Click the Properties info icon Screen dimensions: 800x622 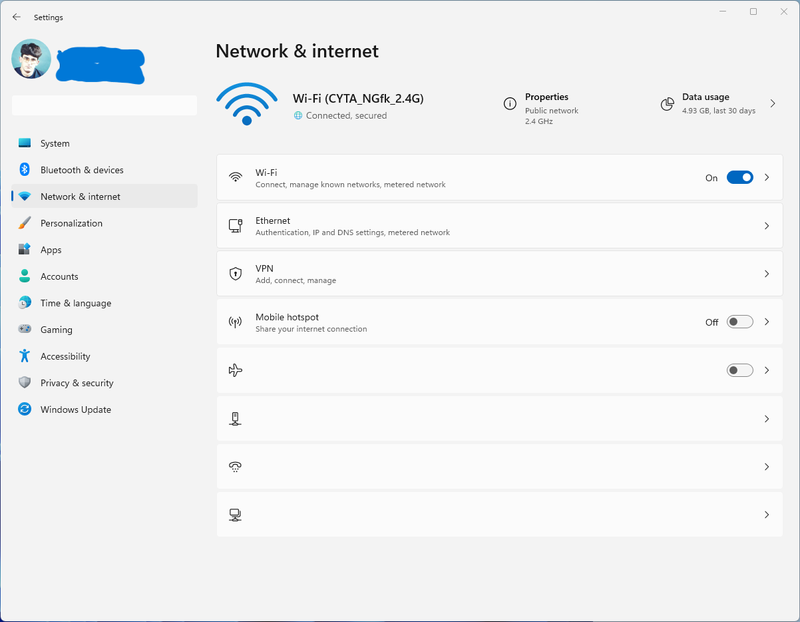510,104
